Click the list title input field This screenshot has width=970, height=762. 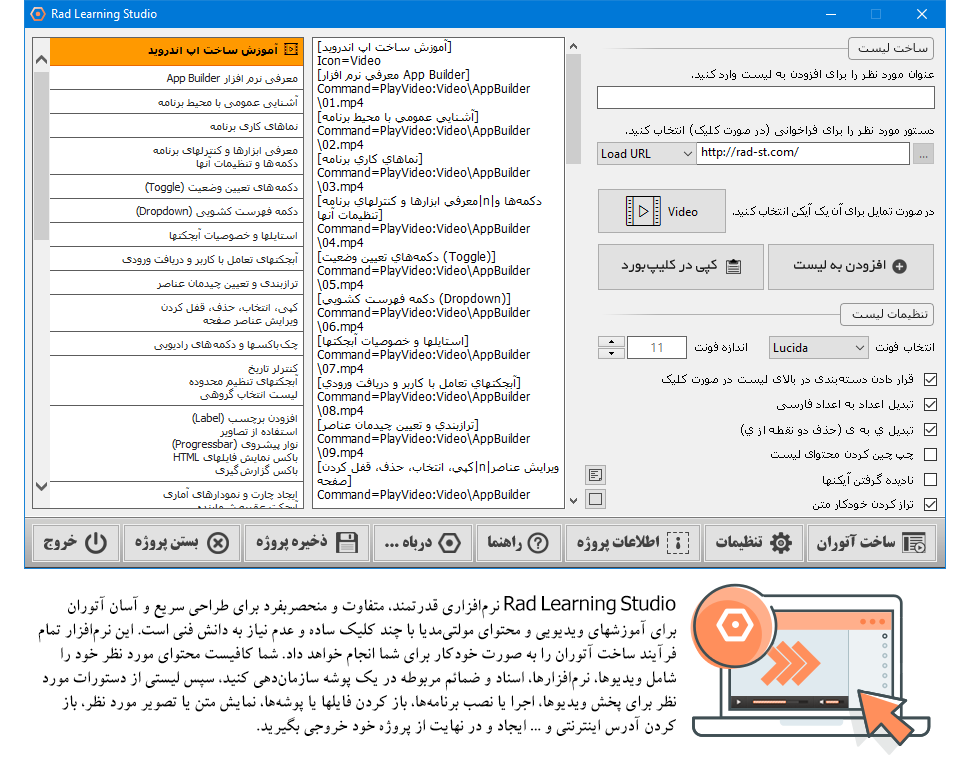pyautogui.click(x=766, y=98)
